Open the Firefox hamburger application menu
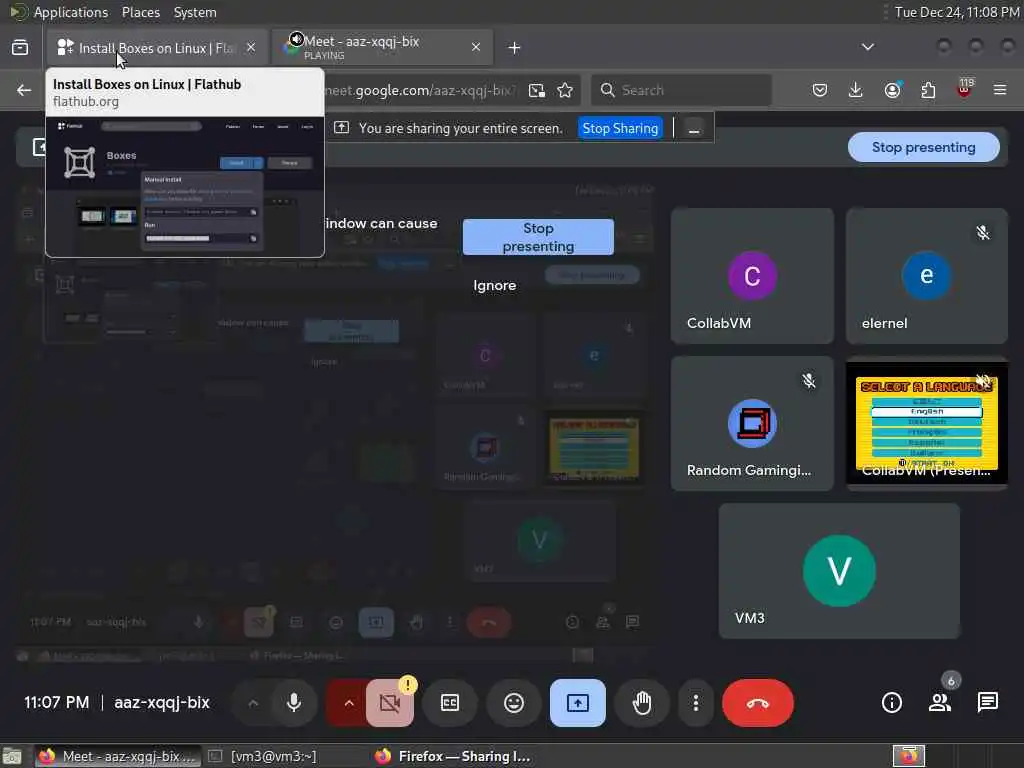 [x=1000, y=90]
